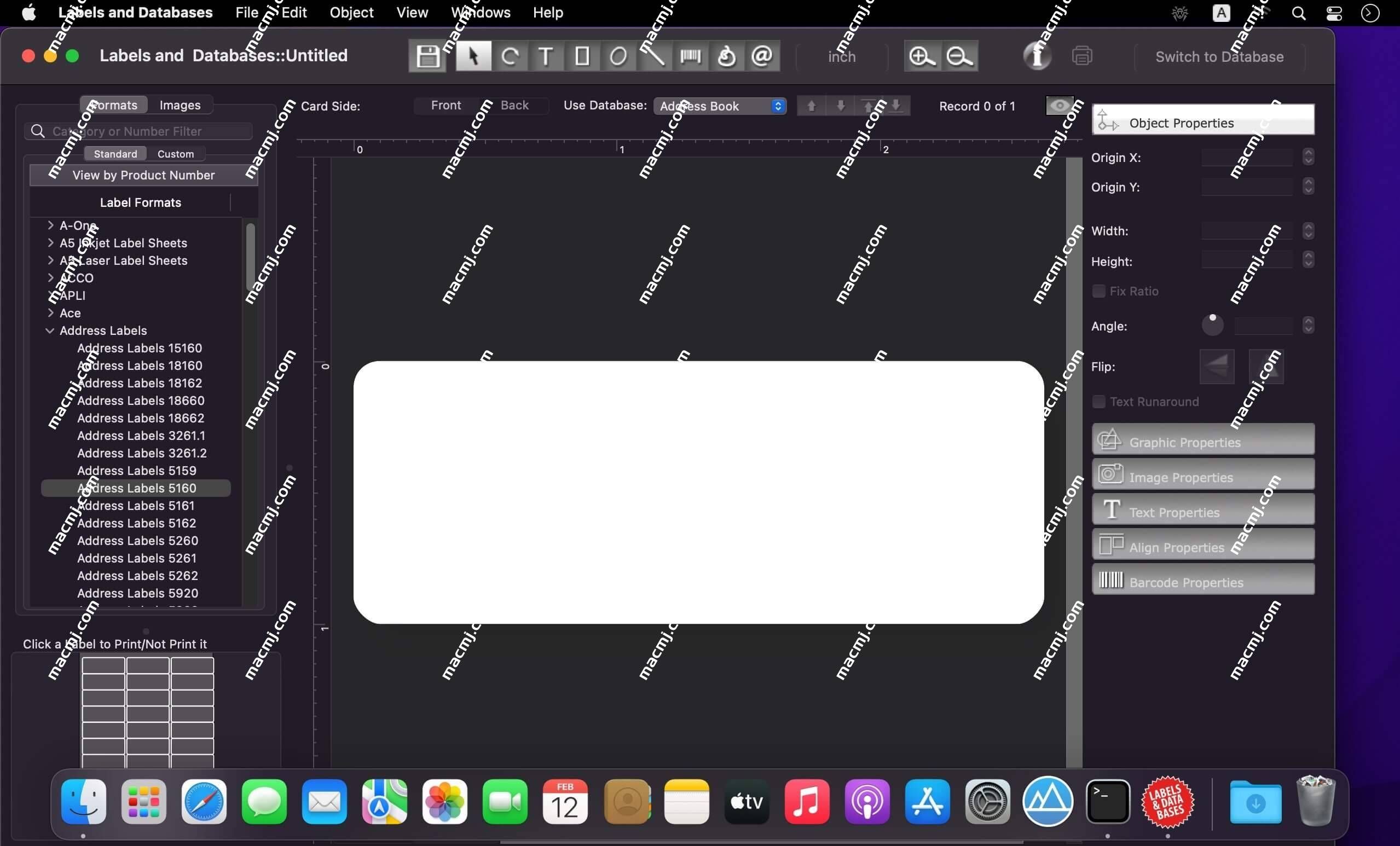Switch to Back card side

click(515, 105)
